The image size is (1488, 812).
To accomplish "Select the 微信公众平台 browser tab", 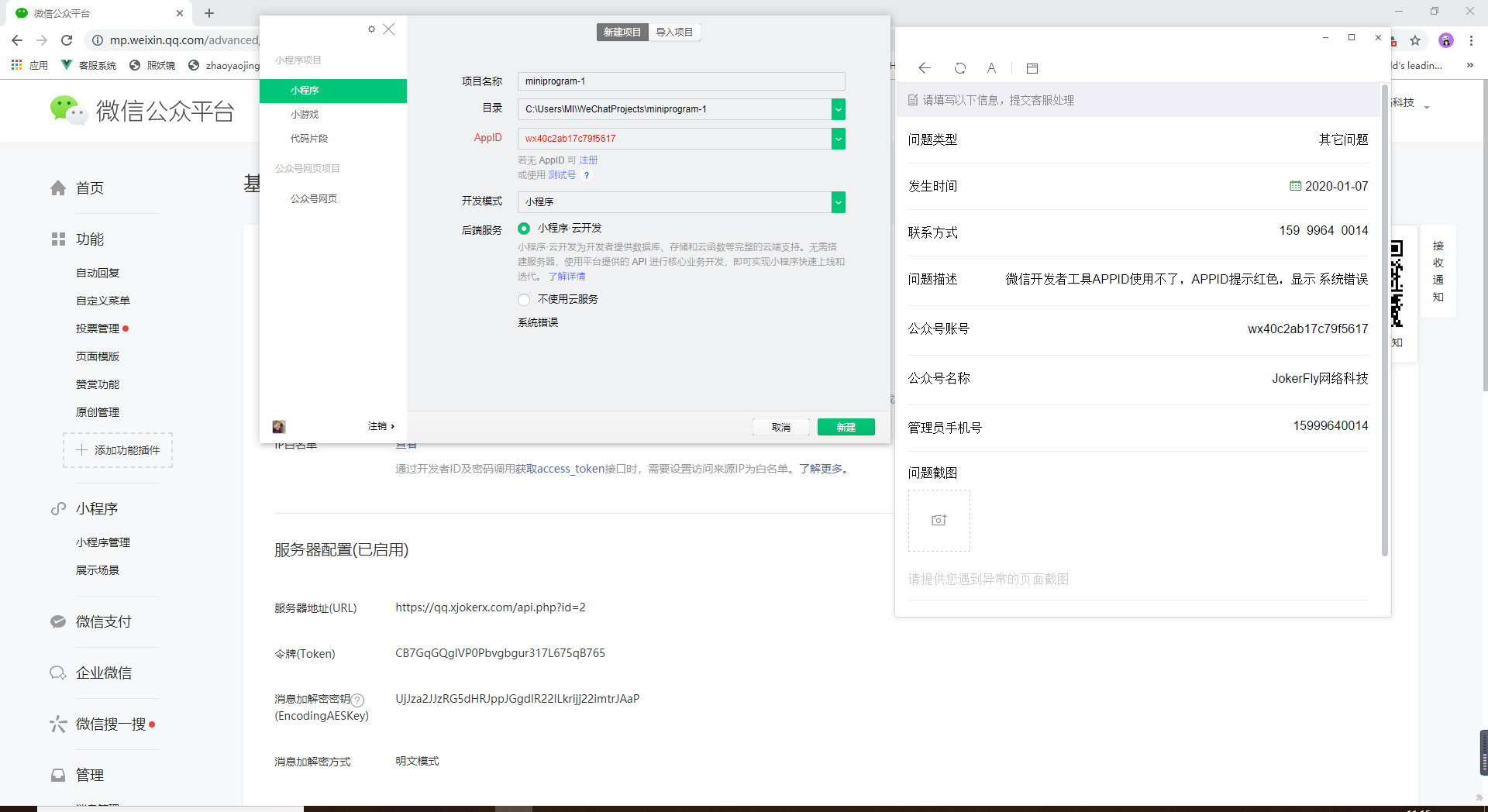I will click(x=101, y=13).
